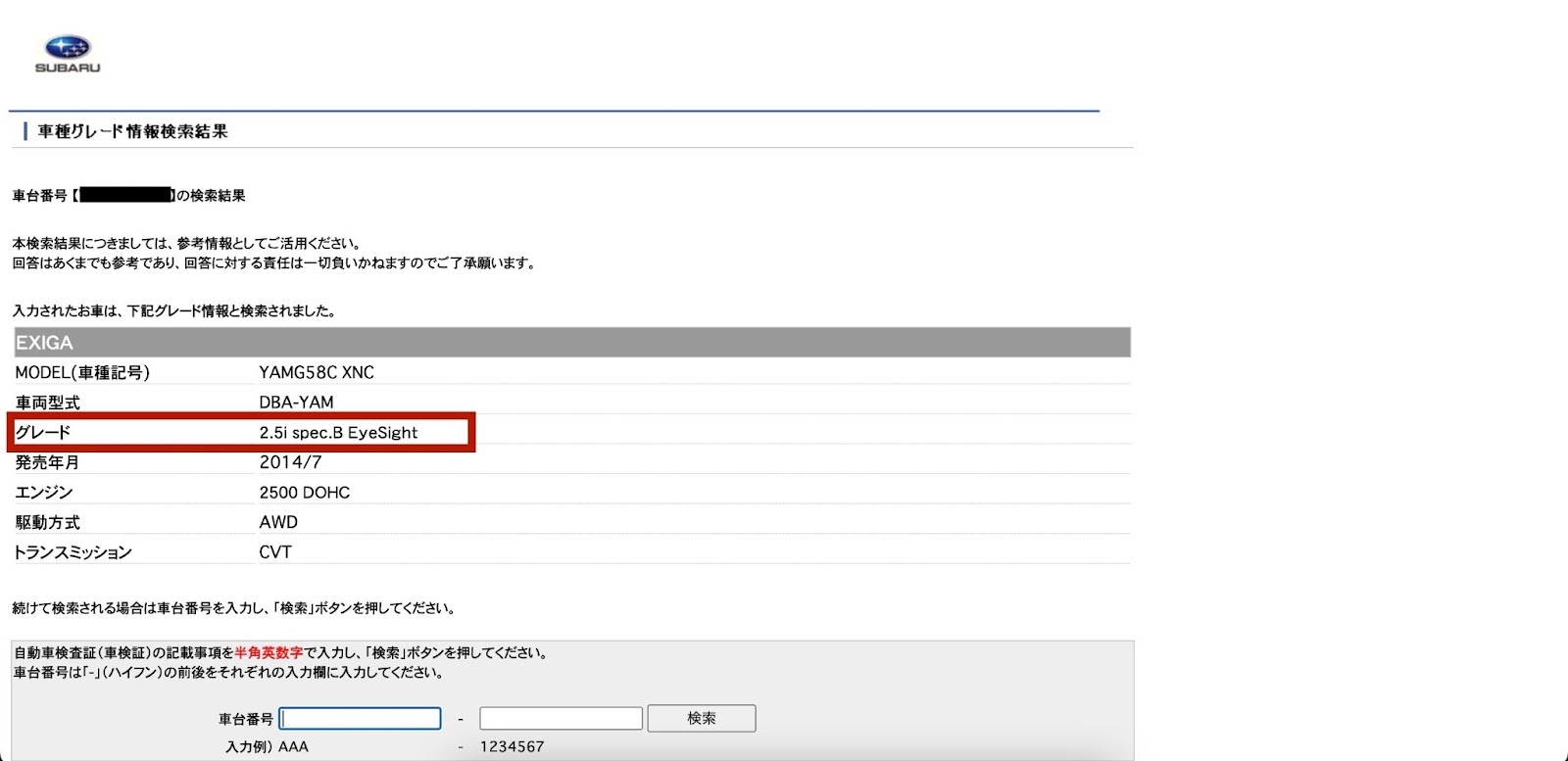Select the 駆動方式 label

click(x=47, y=522)
